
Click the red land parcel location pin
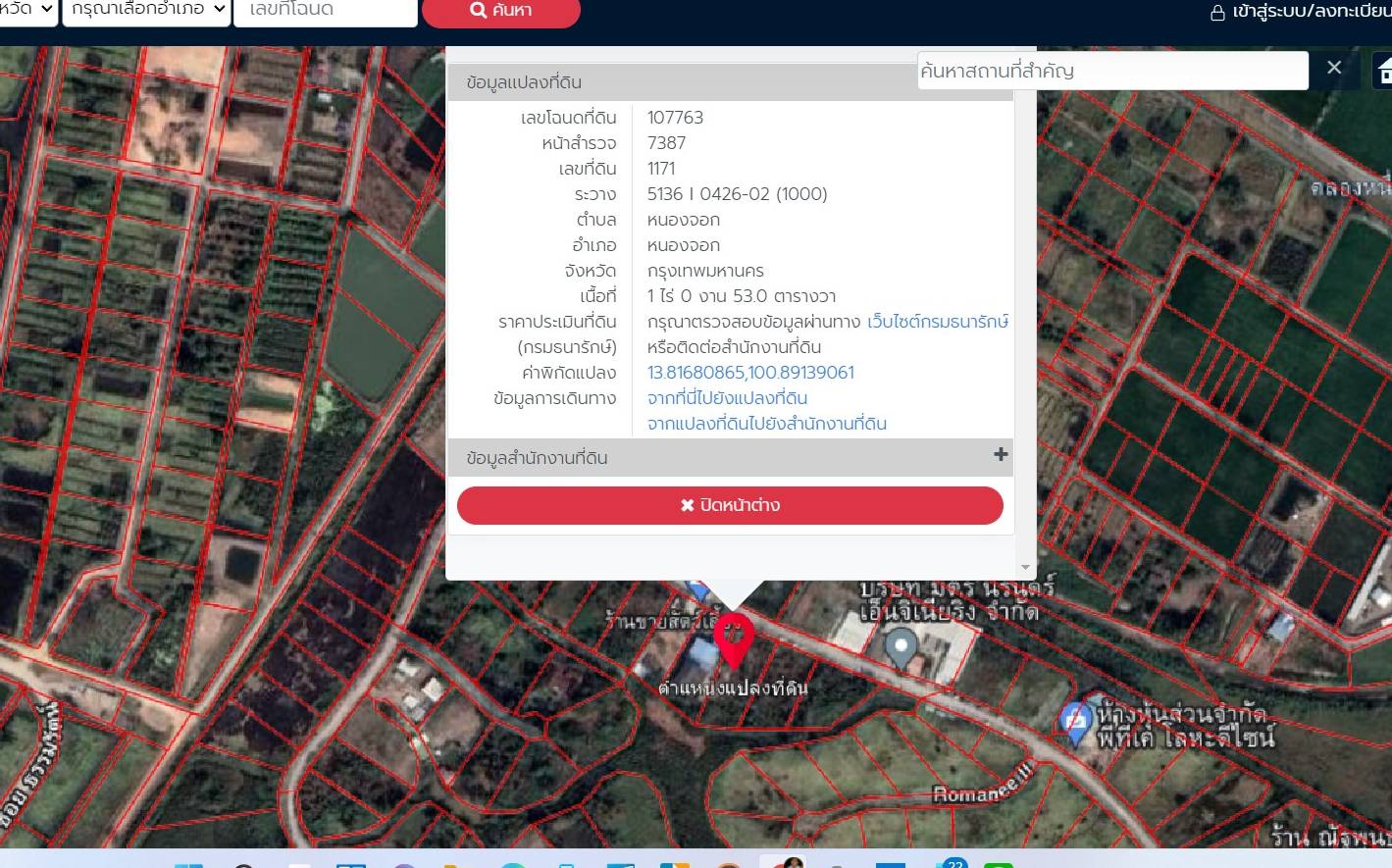[733, 640]
